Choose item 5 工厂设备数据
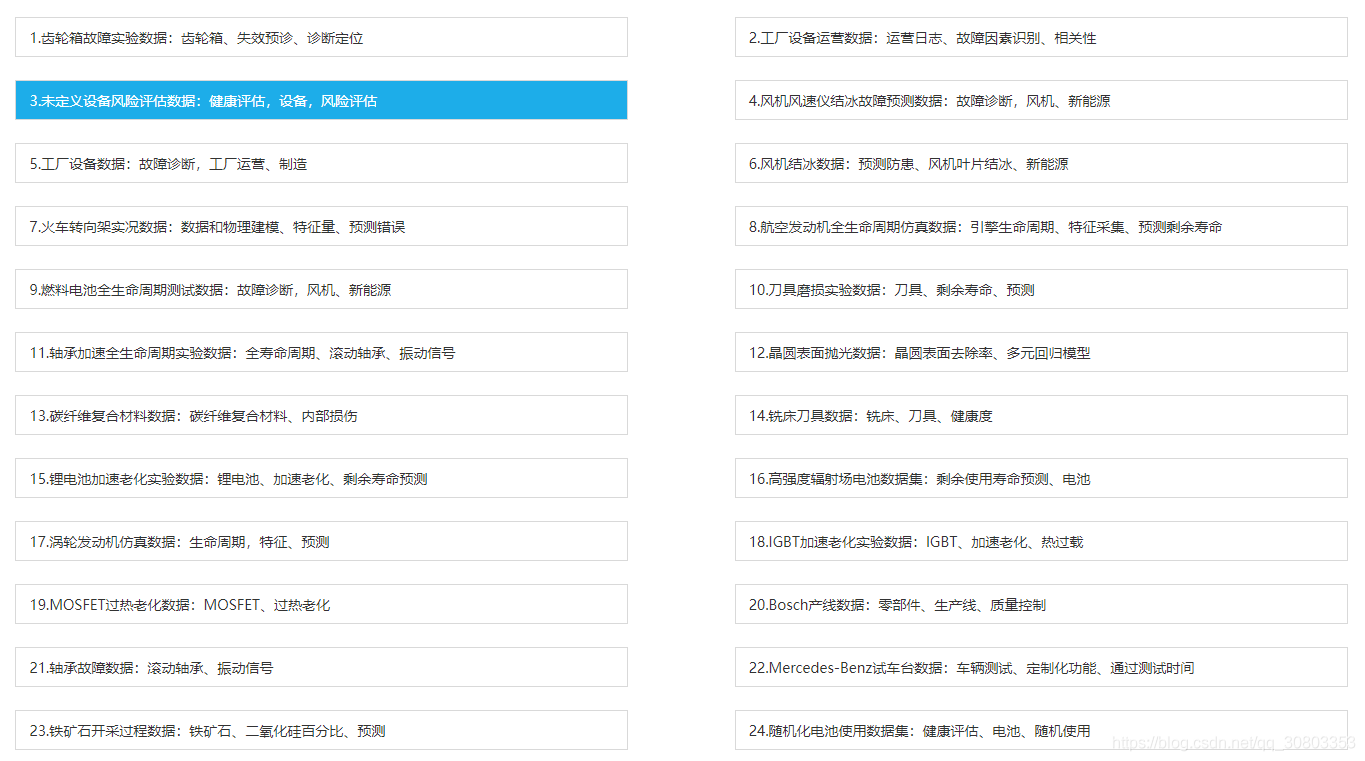Viewport: 1365px width, 761px height. click(321, 163)
